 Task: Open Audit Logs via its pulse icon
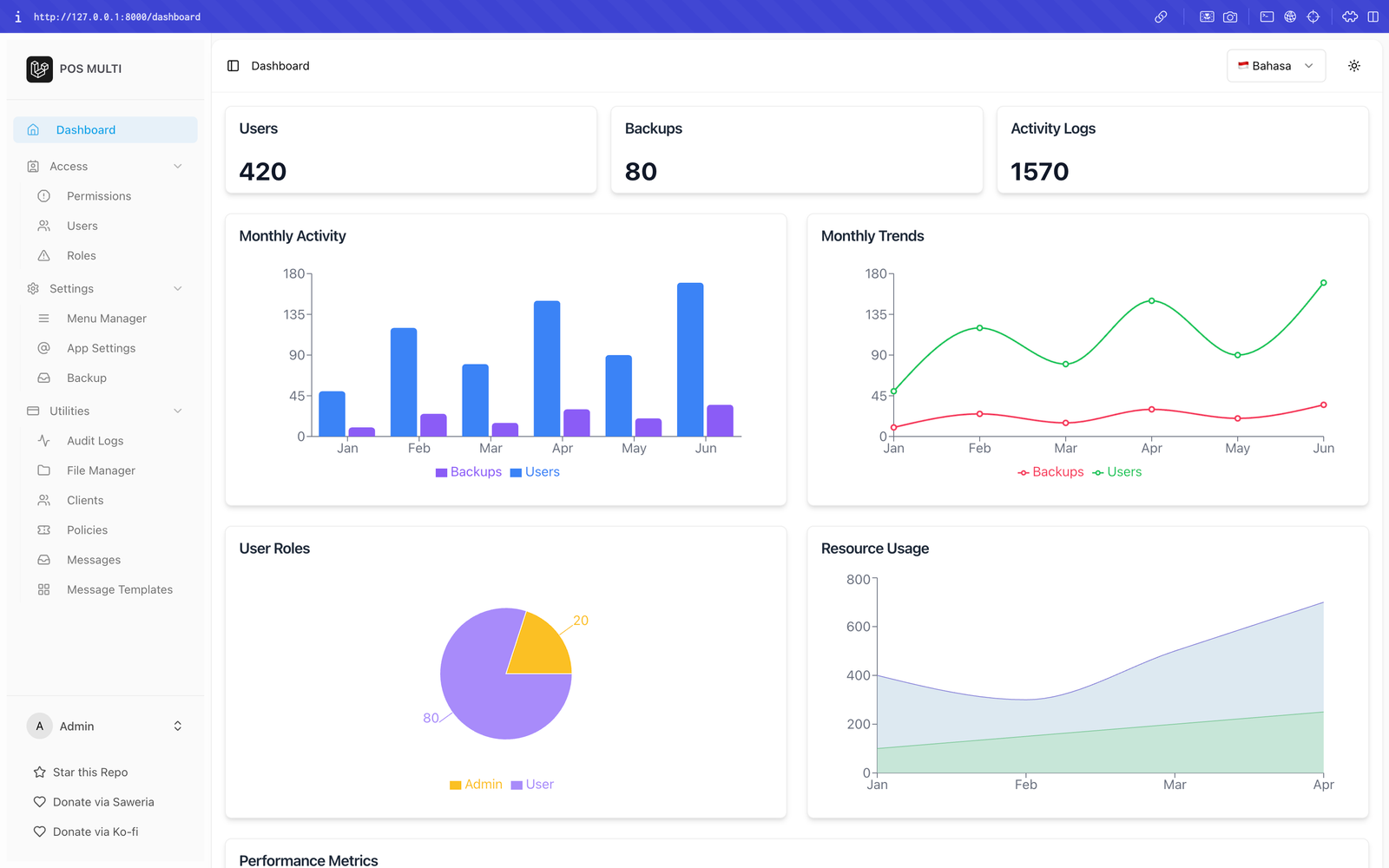[x=44, y=441]
